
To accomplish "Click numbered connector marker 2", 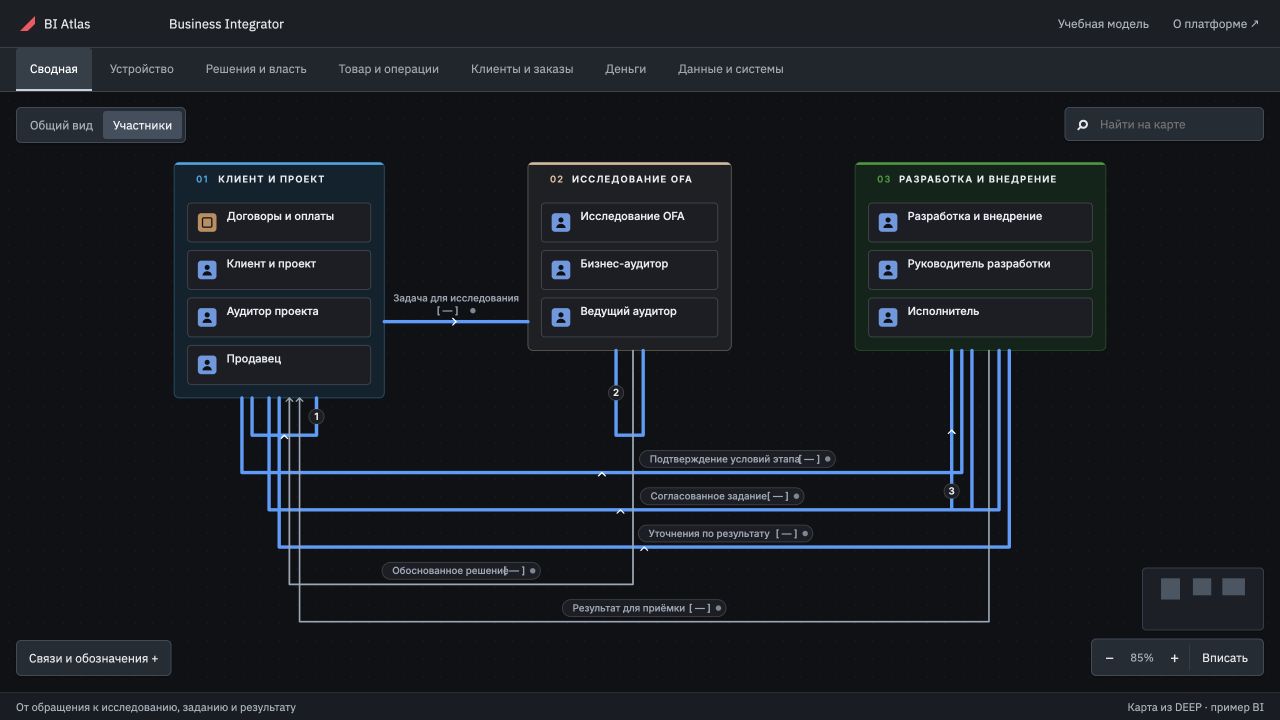I will click(616, 393).
